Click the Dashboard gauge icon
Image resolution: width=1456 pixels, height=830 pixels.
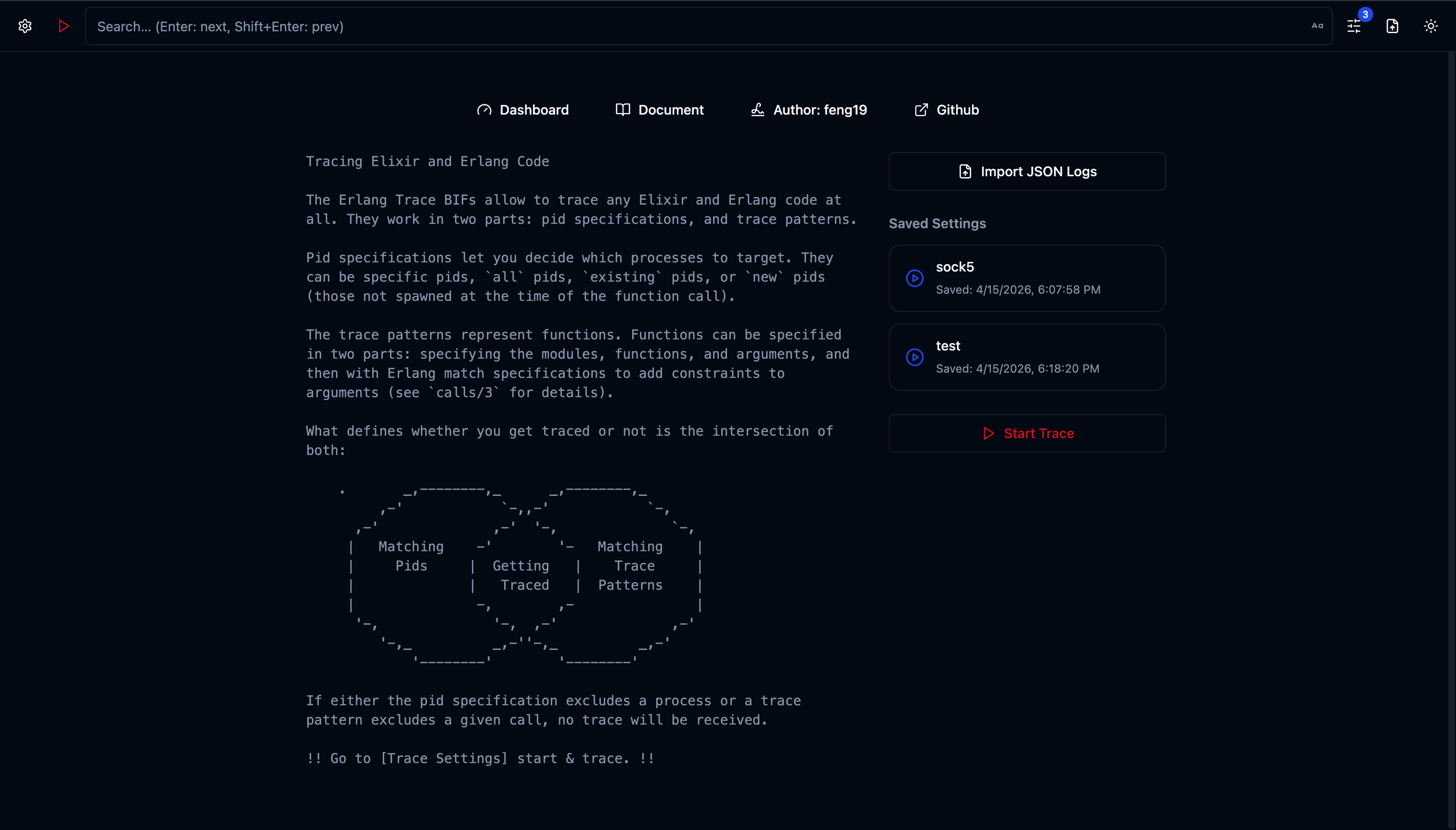(484, 109)
